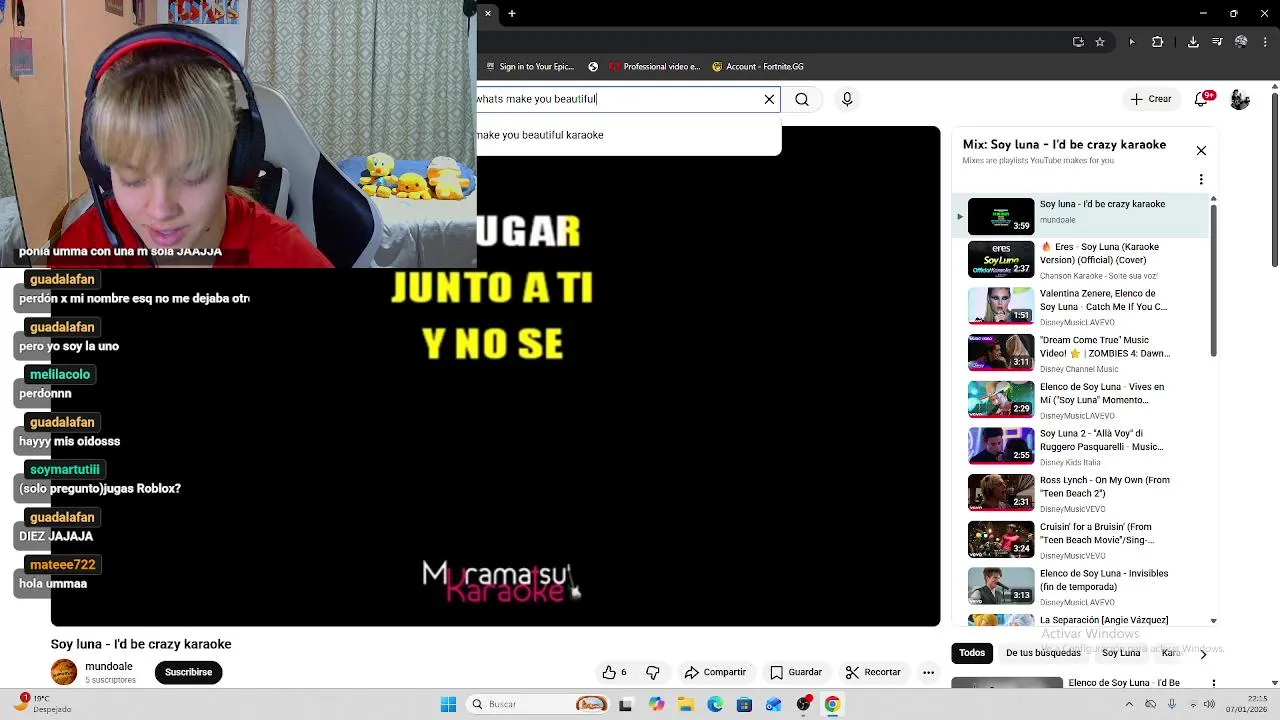Open the Mix playlist three-dot options
This screenshot has width=1280, height=720.
point(1201,180)
